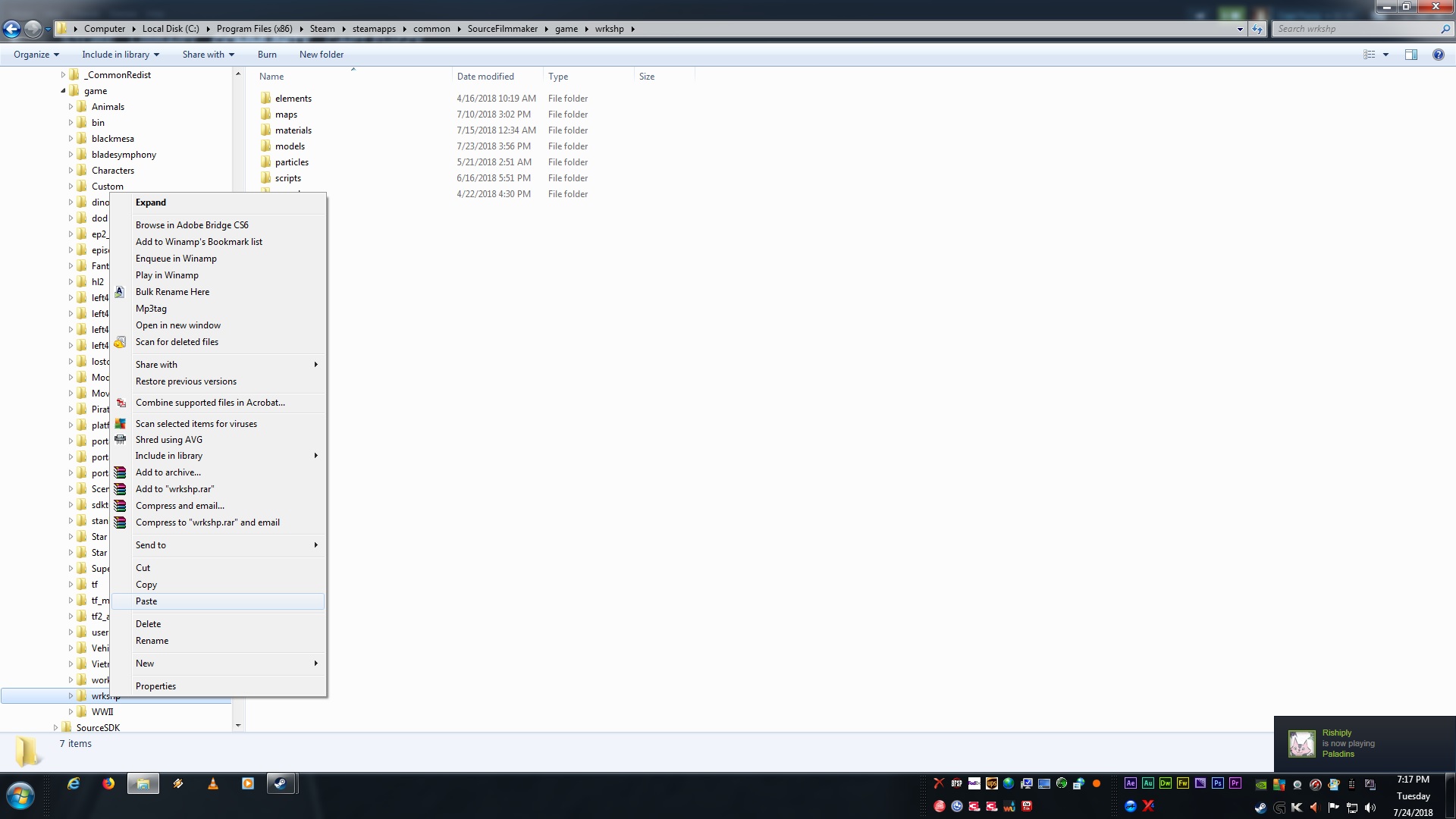Collapse the game folder tree node

tap(63, 91)
